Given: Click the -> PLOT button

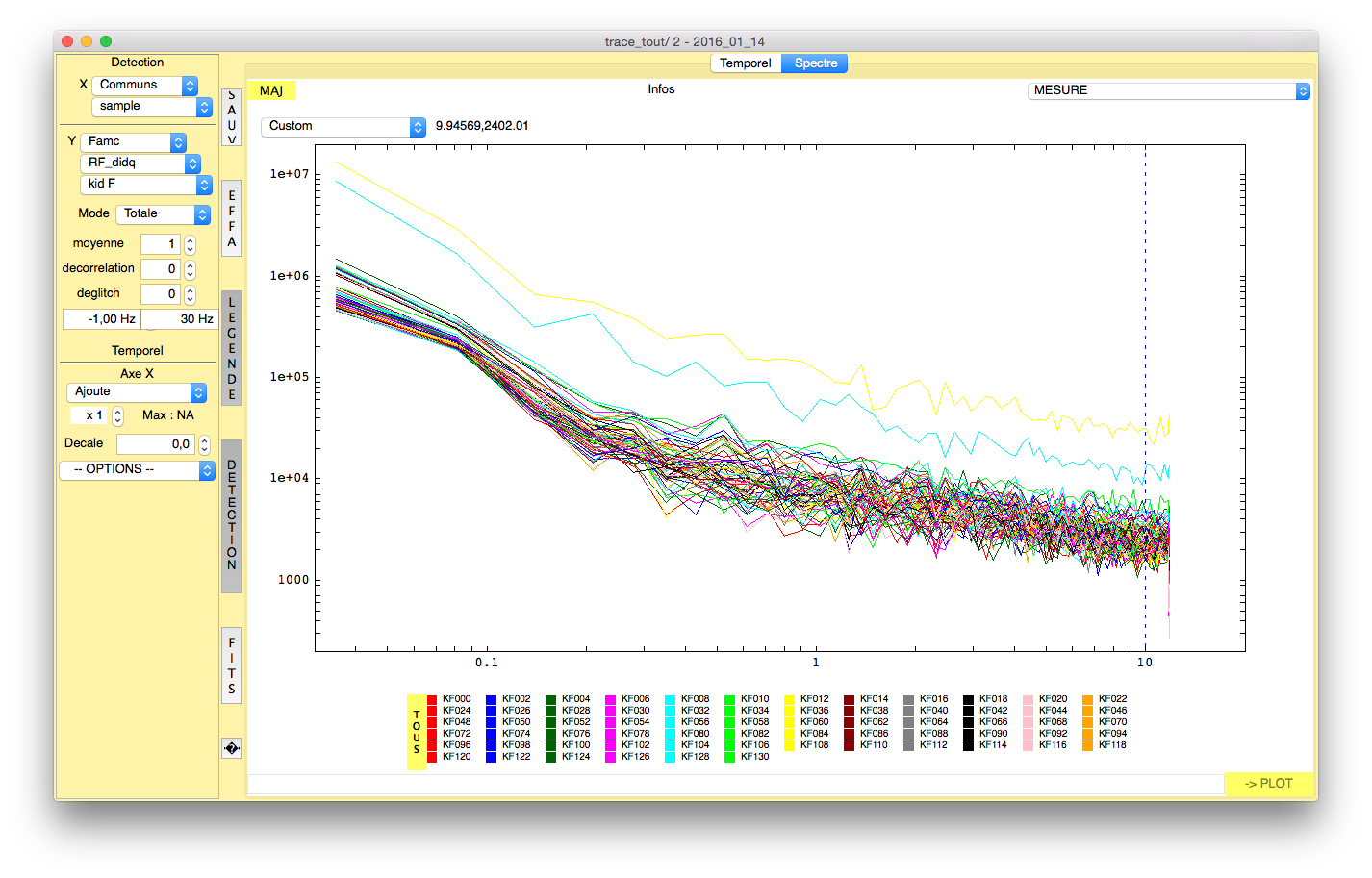Looking at the screenshot, I should (1268, 784).
